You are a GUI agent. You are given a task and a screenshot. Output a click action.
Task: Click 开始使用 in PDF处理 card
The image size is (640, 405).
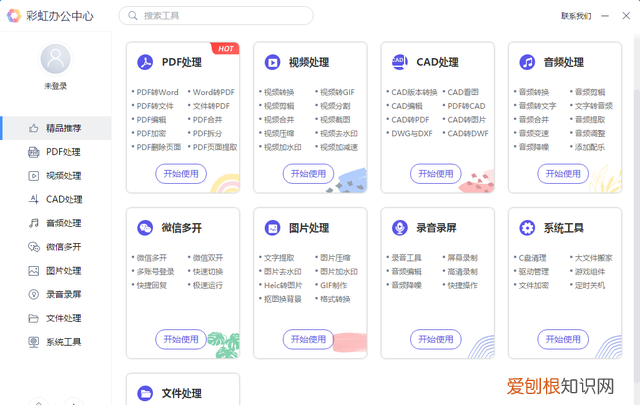[181, 174]
